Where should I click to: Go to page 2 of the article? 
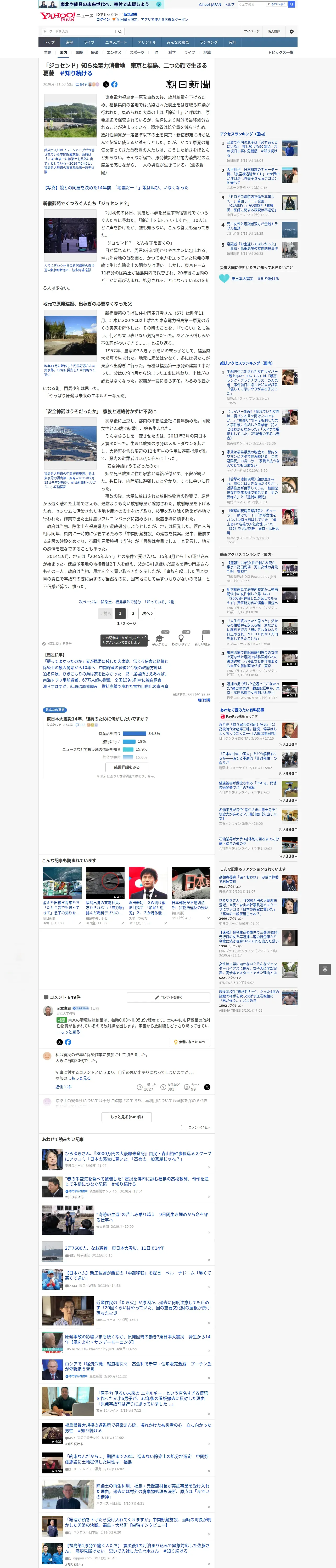(x=133, y=614)
